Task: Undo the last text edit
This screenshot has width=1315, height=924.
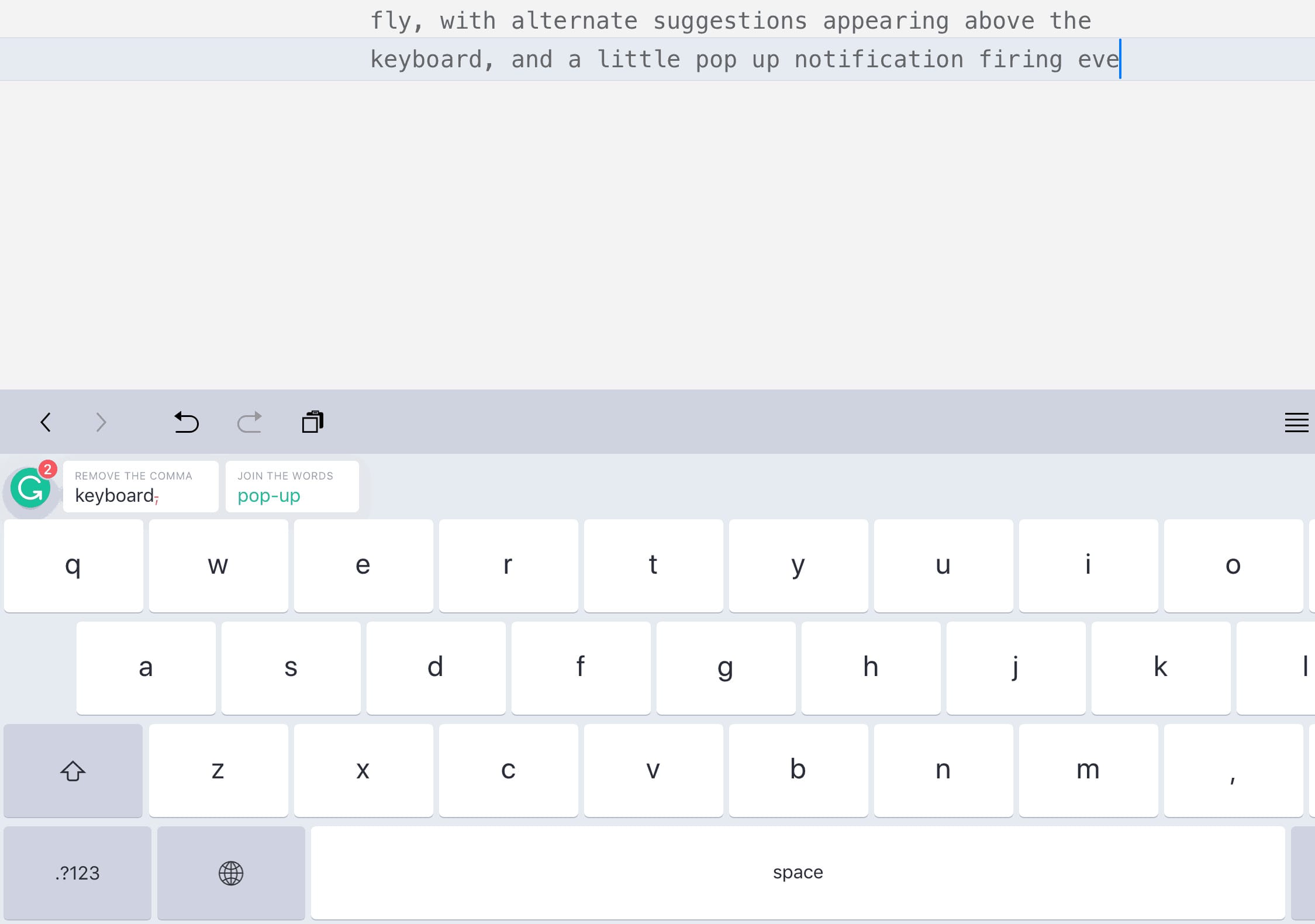Action: tap(186, 422)
